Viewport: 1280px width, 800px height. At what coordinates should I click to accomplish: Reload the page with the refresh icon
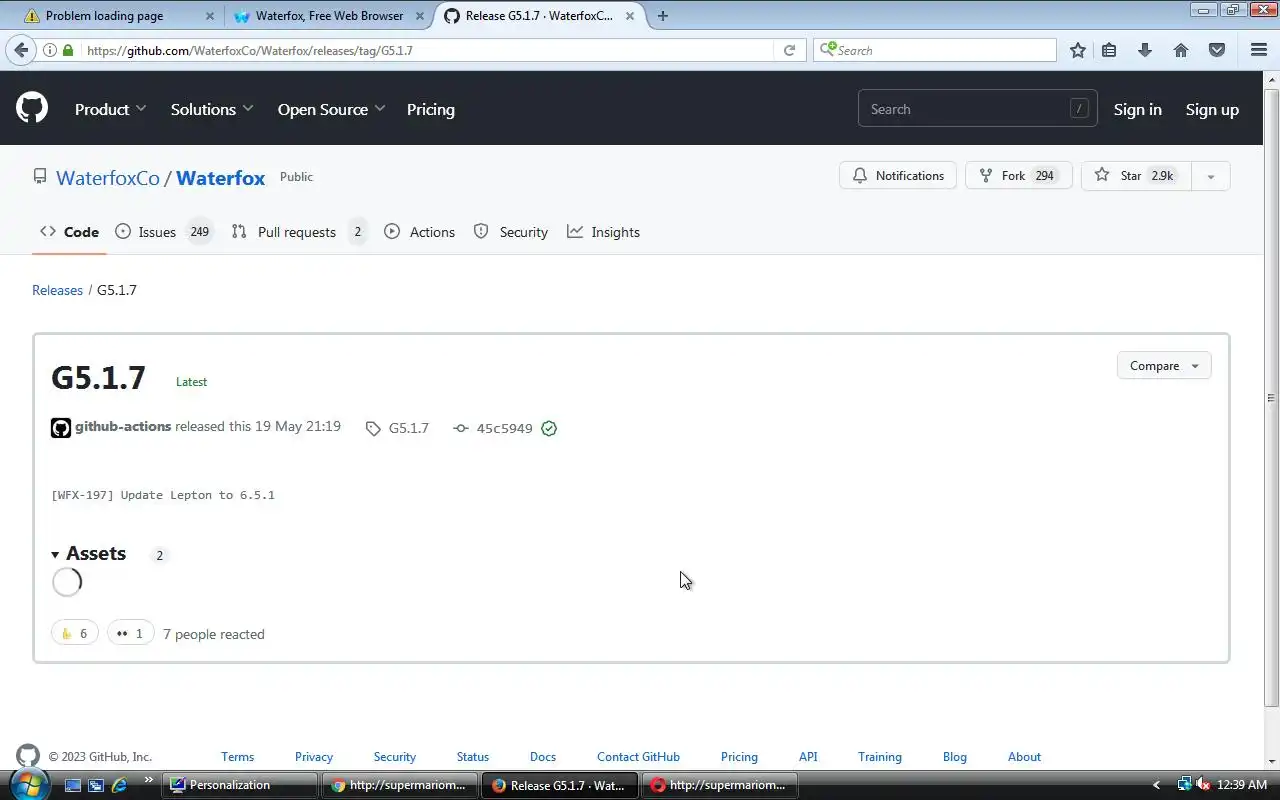point(789,50)
